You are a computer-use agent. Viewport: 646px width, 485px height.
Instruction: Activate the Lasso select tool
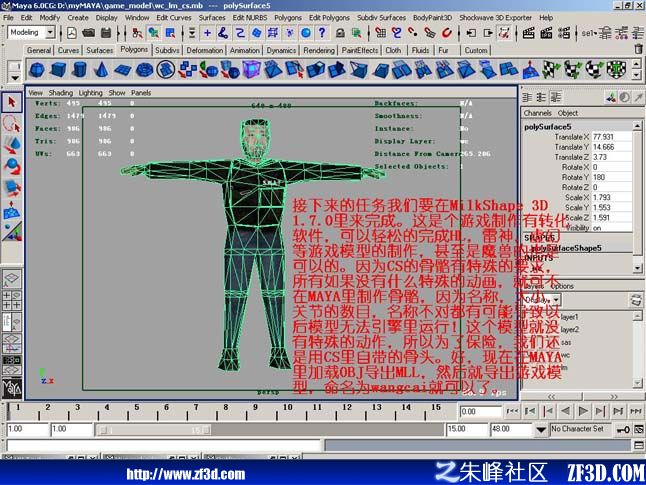(x=12, y=124)
